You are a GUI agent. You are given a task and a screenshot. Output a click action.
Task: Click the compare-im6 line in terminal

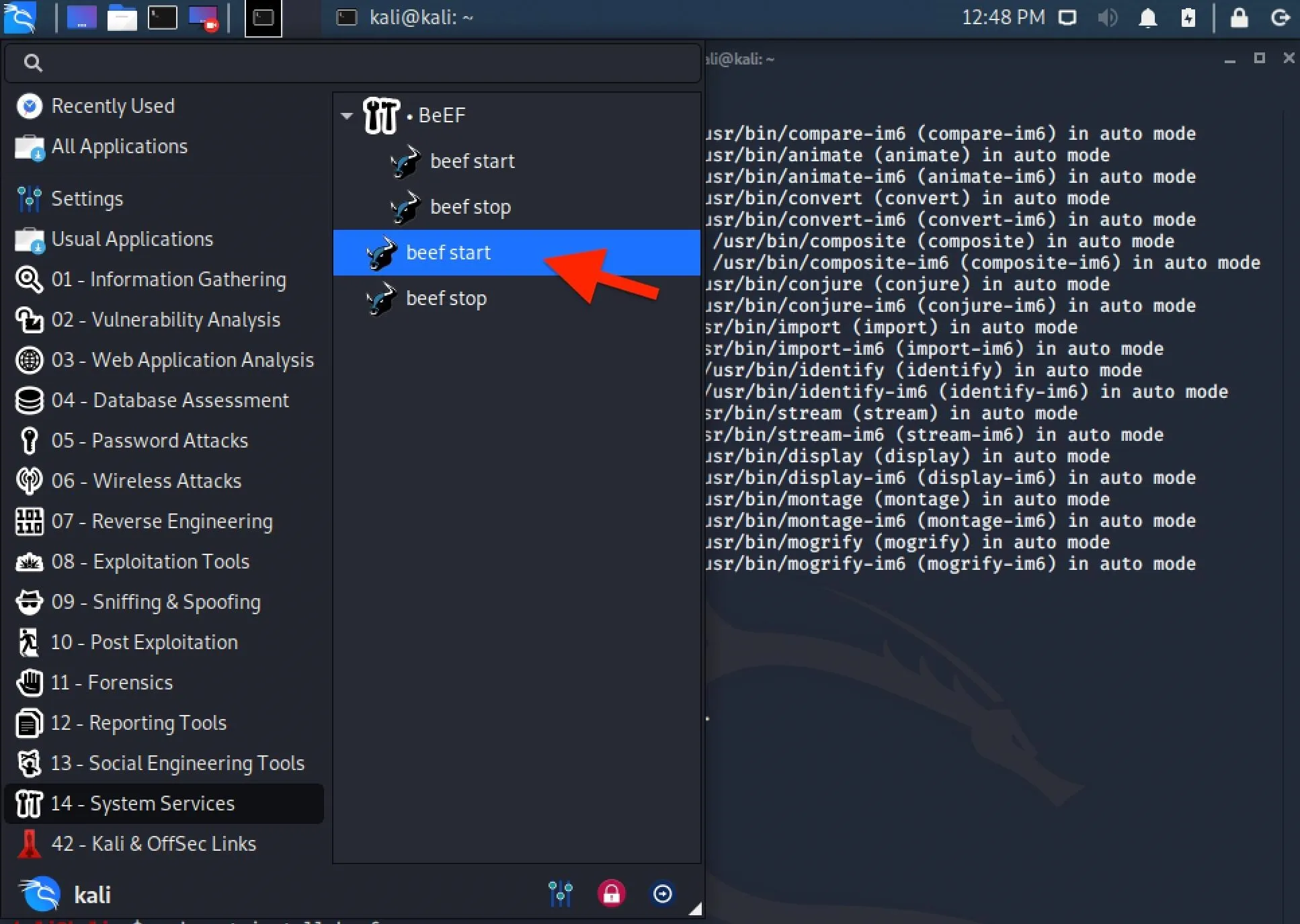click(950, 134)
